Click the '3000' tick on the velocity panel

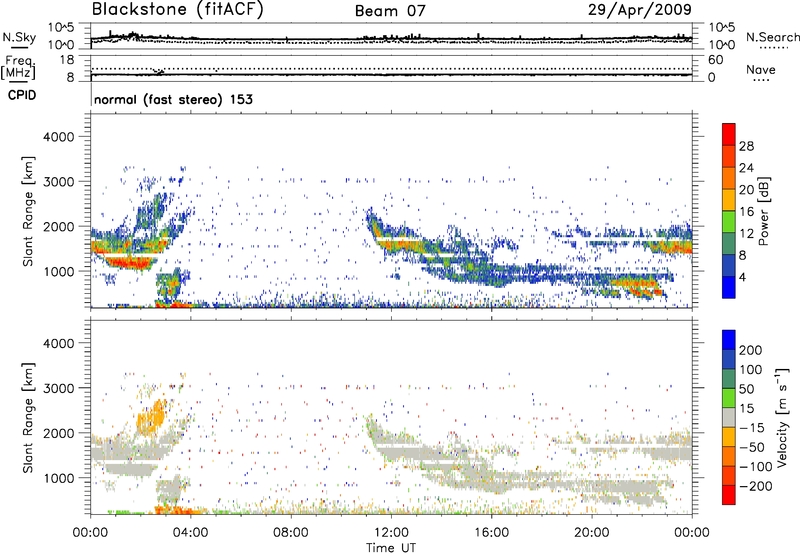[x=58, y=388]
